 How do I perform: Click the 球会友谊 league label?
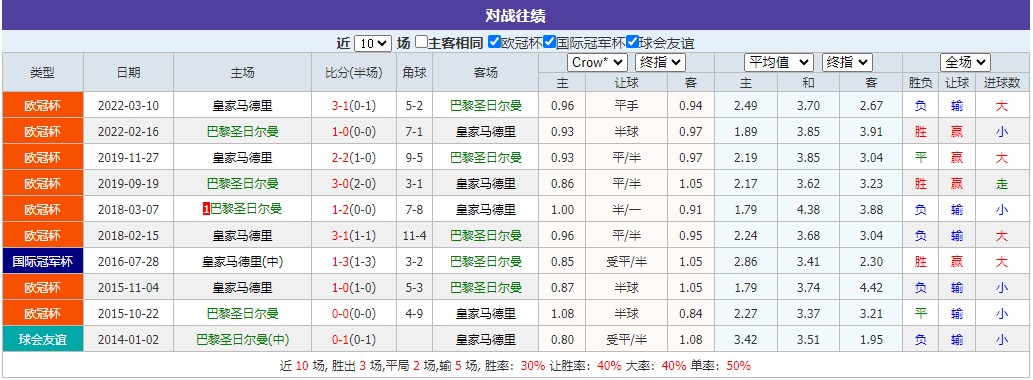pyautogui.click(x=43, y=340)
